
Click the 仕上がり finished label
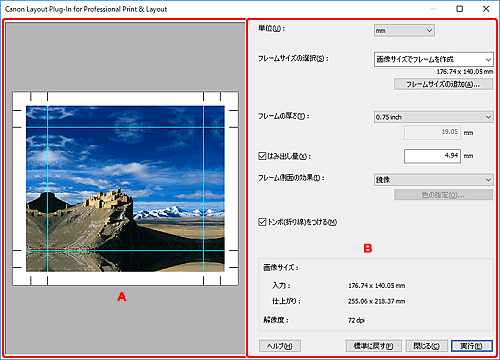[x=286, y=301]
